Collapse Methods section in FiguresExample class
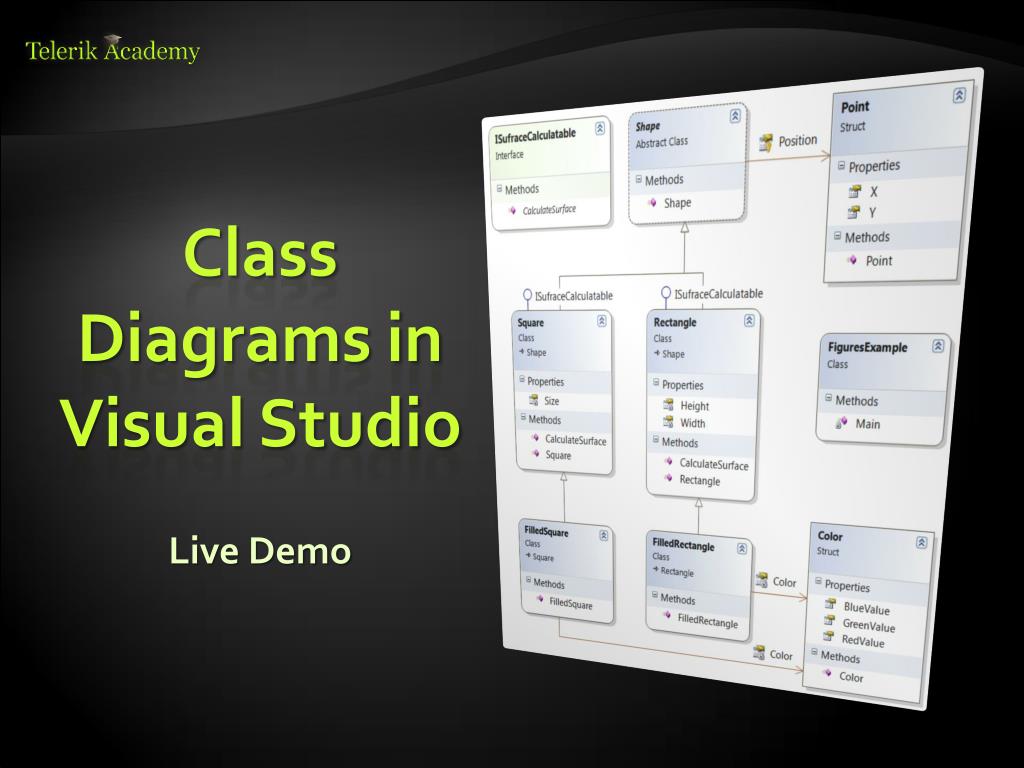This screenshot has height=768, width=1024. [x=828, y=398]
